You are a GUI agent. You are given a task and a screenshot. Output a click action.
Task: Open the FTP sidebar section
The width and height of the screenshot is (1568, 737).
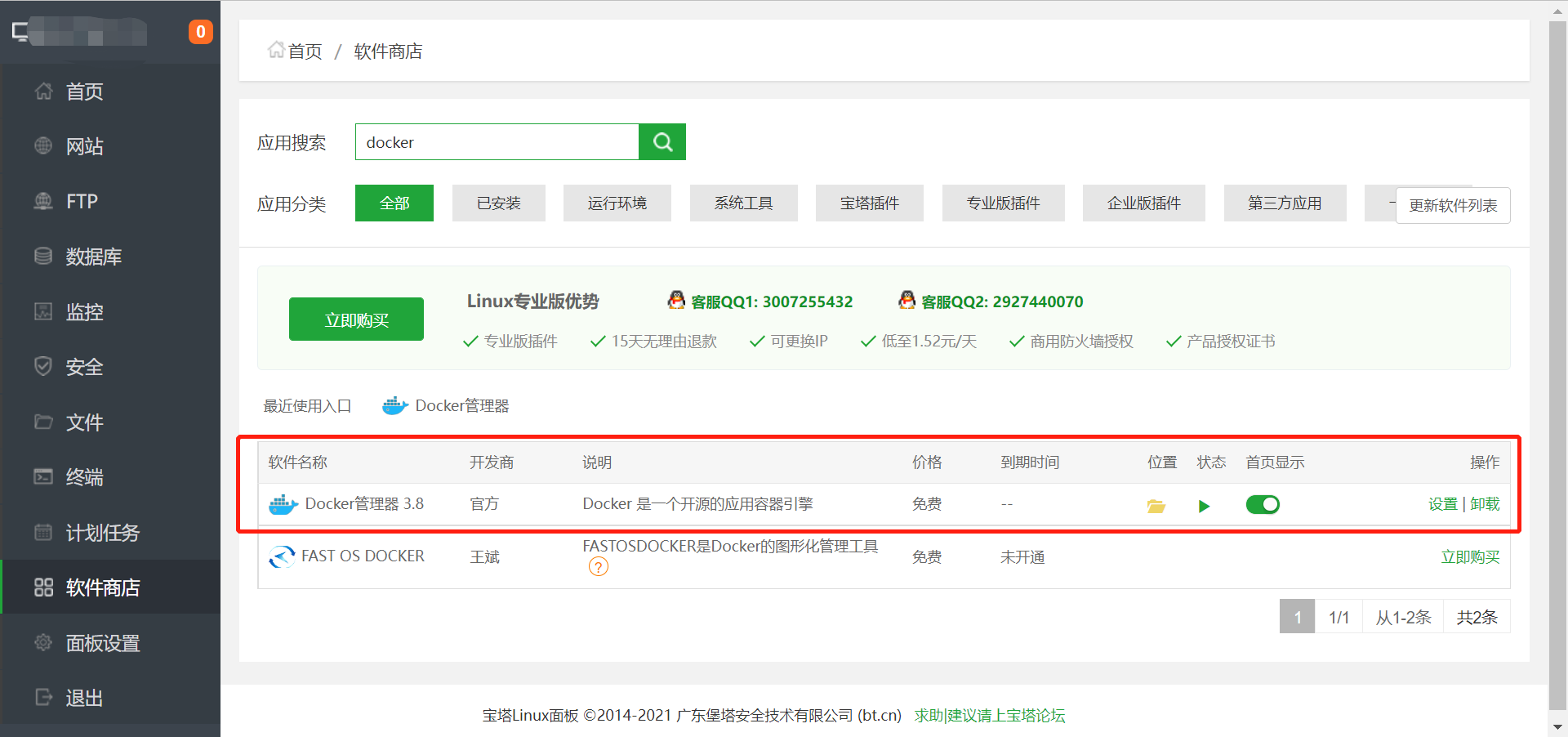point(110,201)
